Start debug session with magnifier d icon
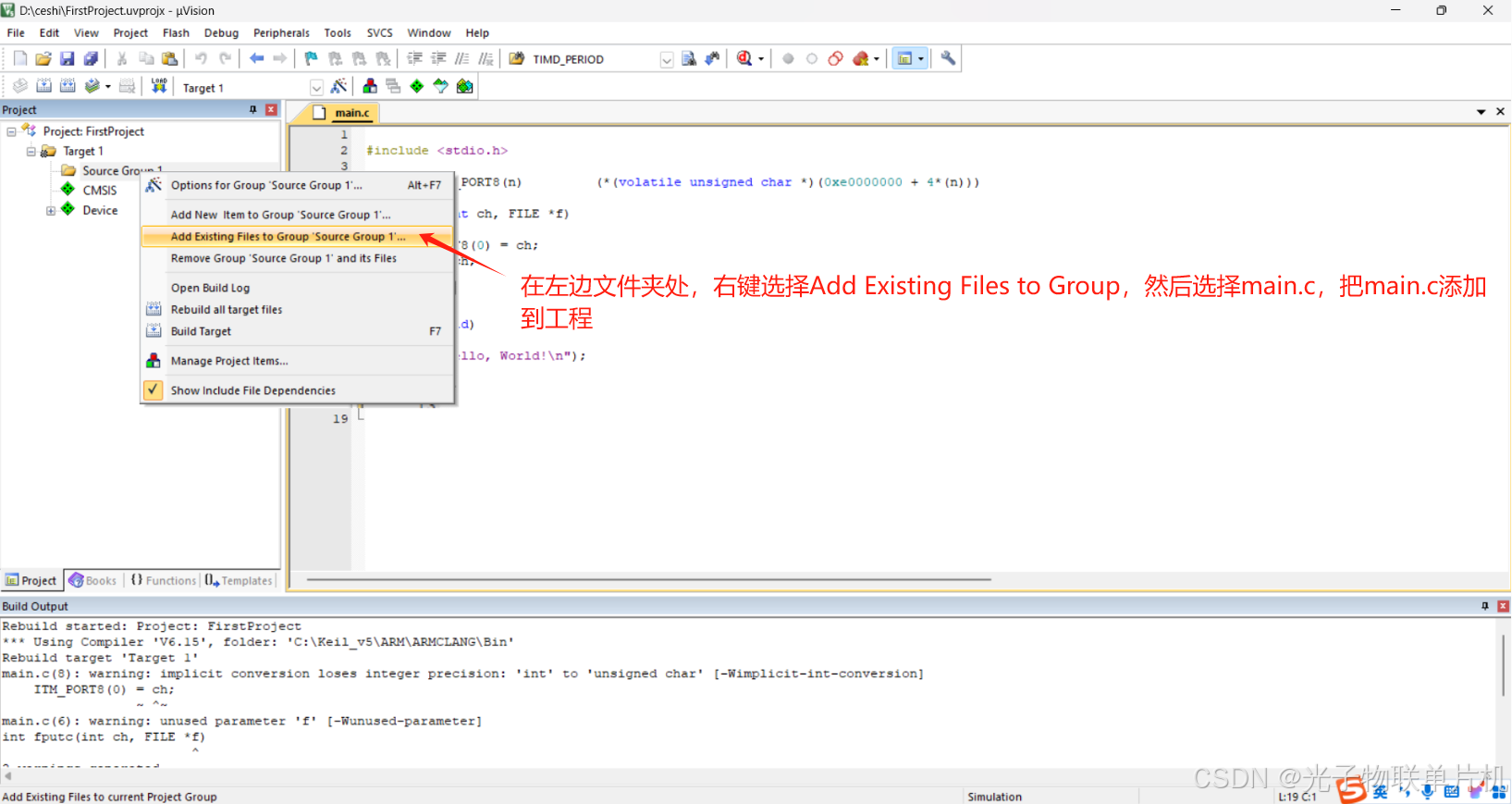1512x804 pixels. pyautogui.click(x=744, y=58)
